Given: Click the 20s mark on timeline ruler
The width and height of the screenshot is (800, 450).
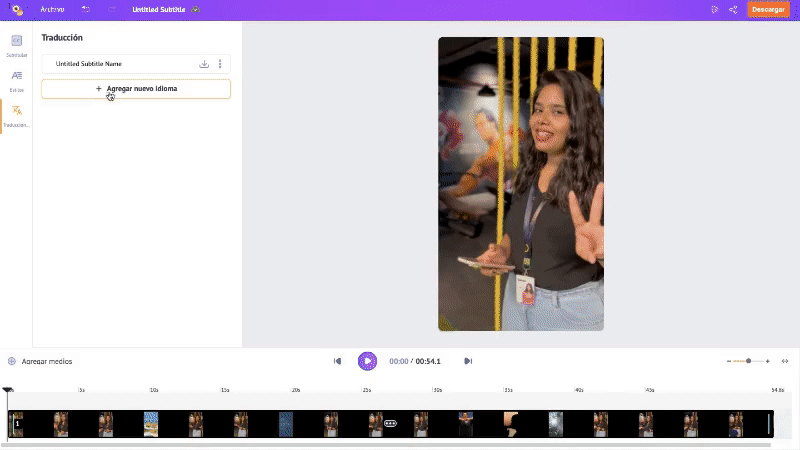Looking at the screenshot, I should pyautogui.click(x=295, y=390).
